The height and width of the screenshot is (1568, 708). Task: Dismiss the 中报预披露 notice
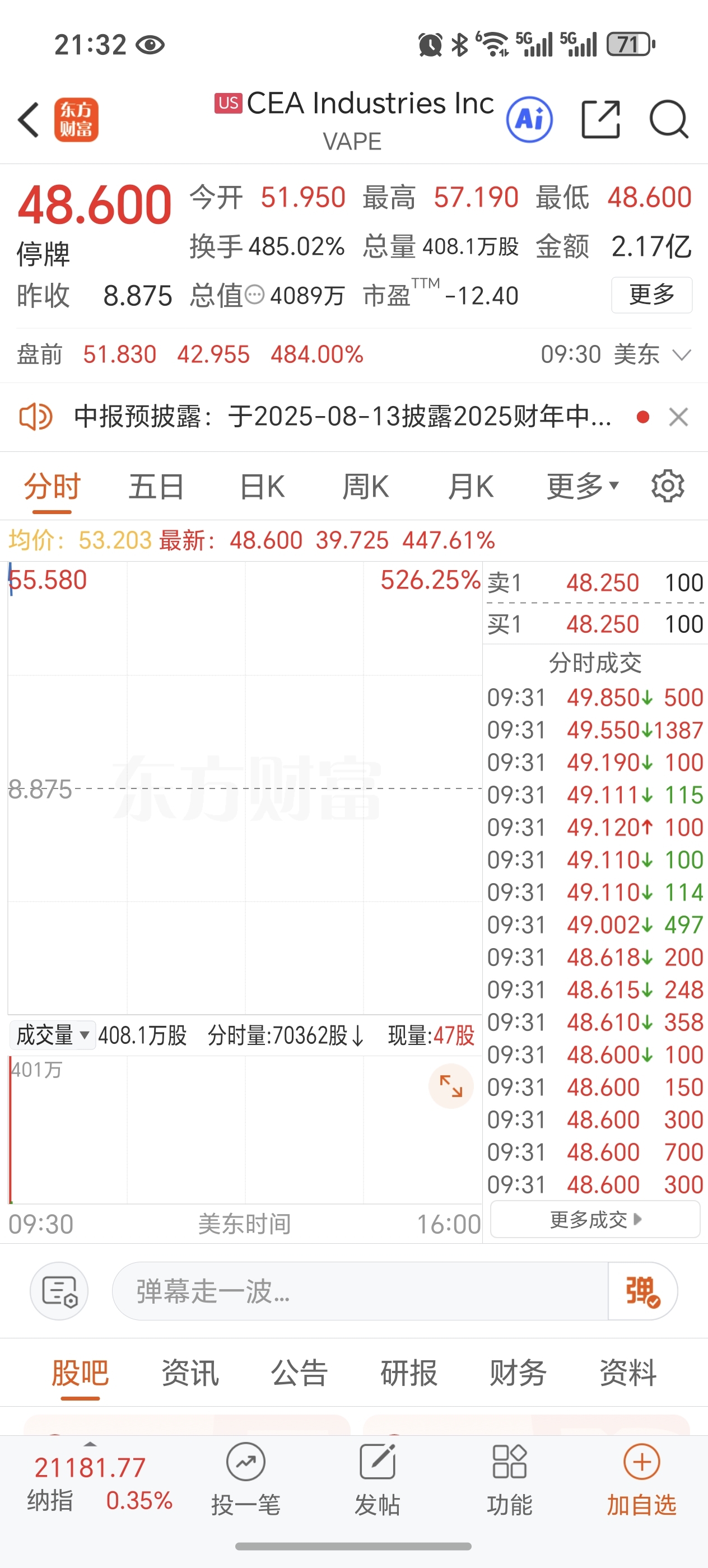coord(678,417)
